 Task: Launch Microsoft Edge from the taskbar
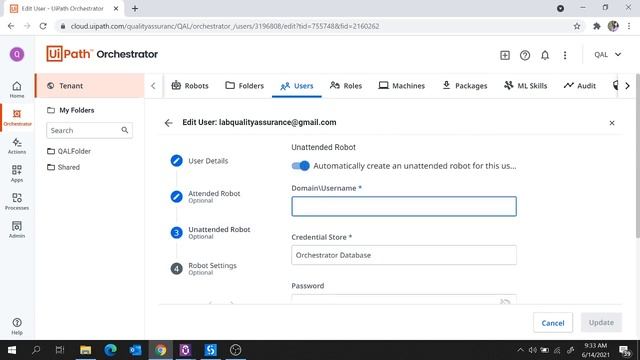(x=110, y=350)
